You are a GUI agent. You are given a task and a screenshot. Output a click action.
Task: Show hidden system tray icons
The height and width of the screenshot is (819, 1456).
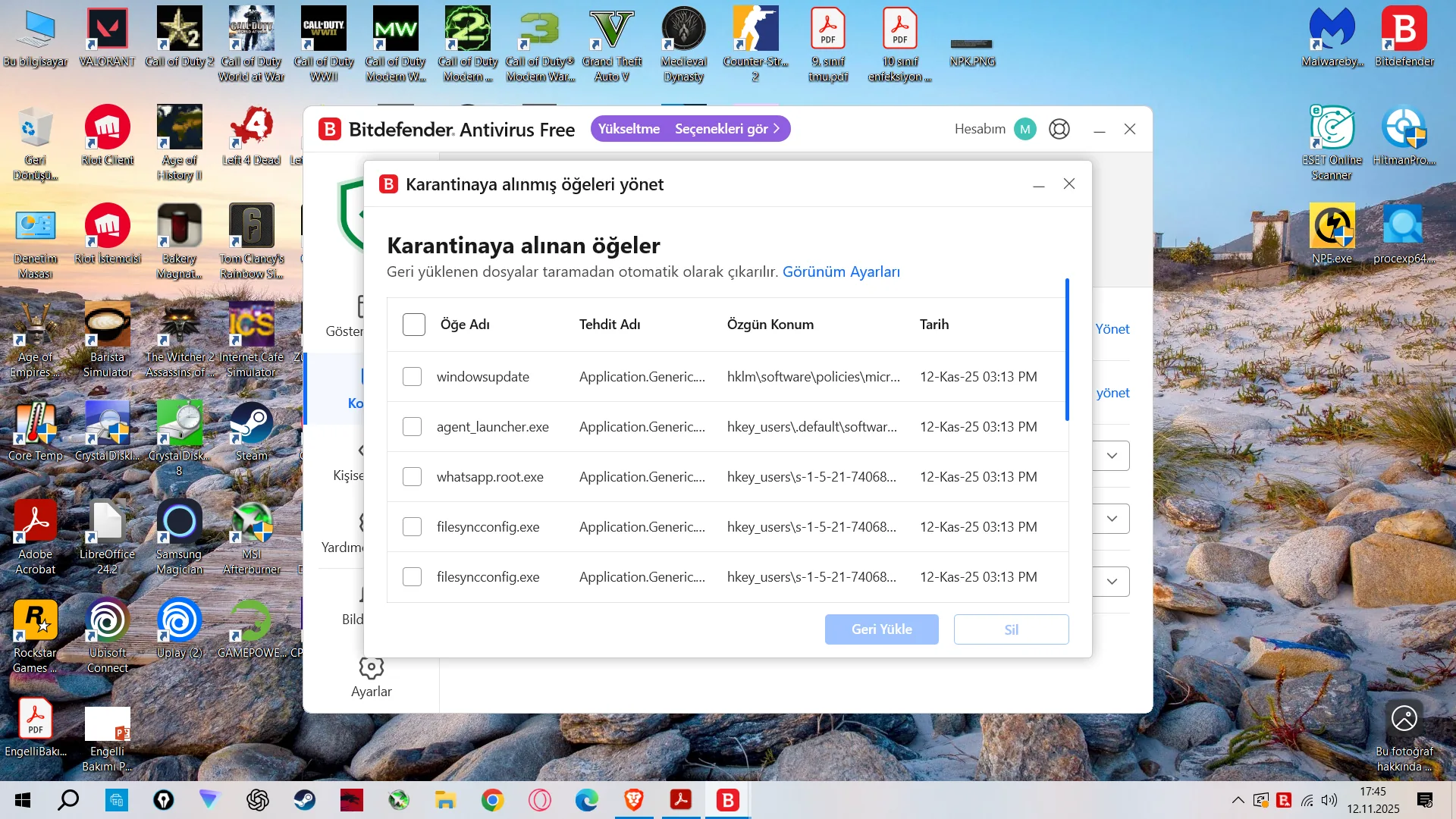pos(1238,800)
